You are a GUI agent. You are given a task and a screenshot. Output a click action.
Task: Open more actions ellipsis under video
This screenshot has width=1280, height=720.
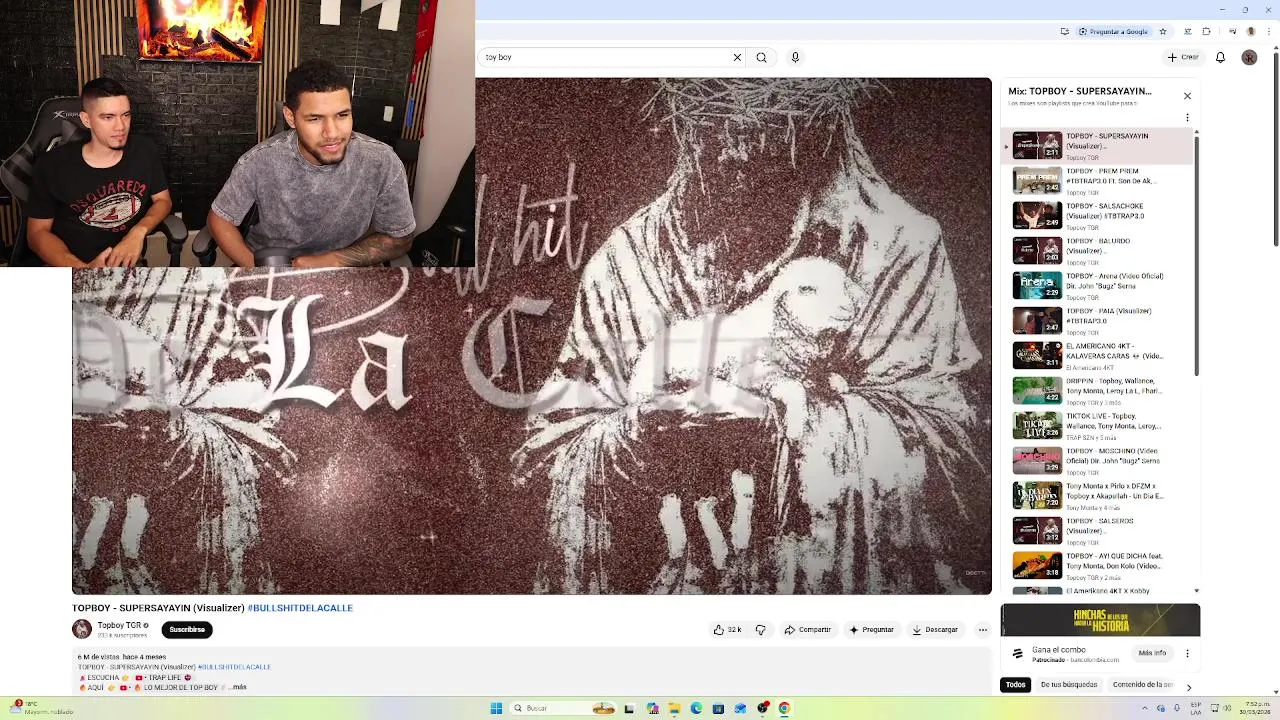click(982, 630)
